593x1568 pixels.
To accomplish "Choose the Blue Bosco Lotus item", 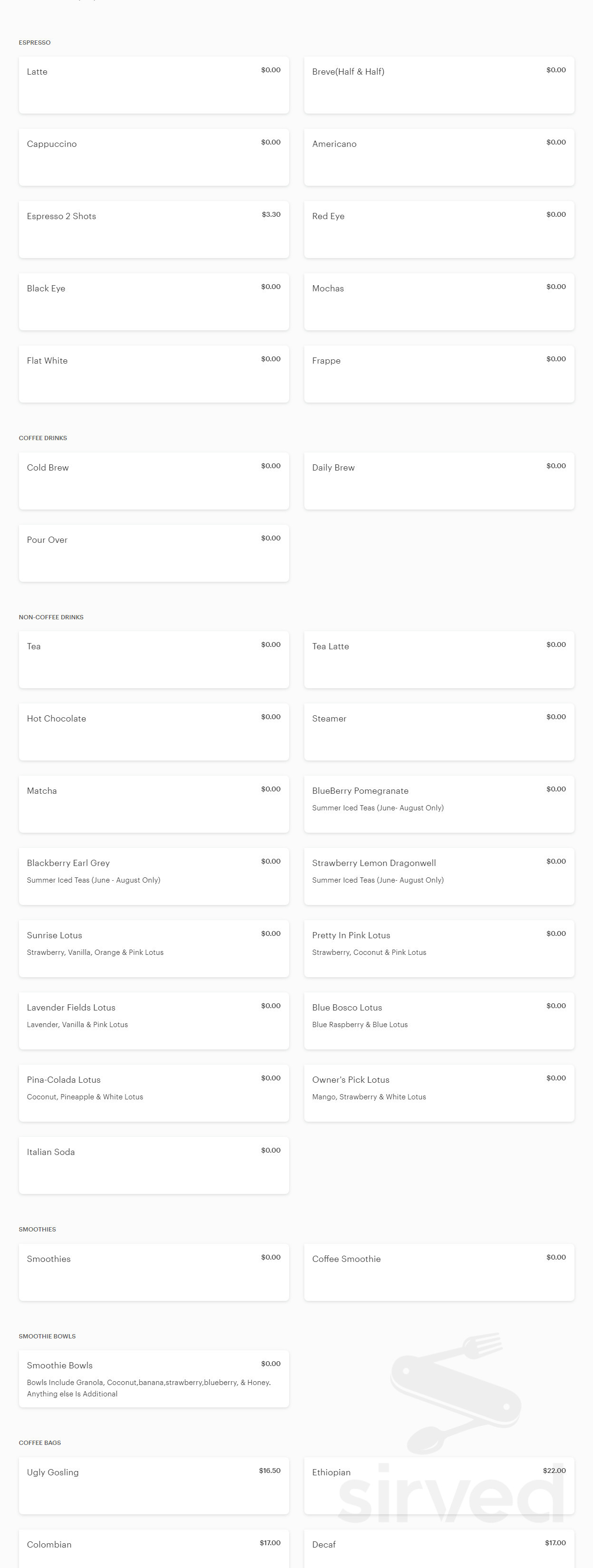I will tap(439, 1021).
